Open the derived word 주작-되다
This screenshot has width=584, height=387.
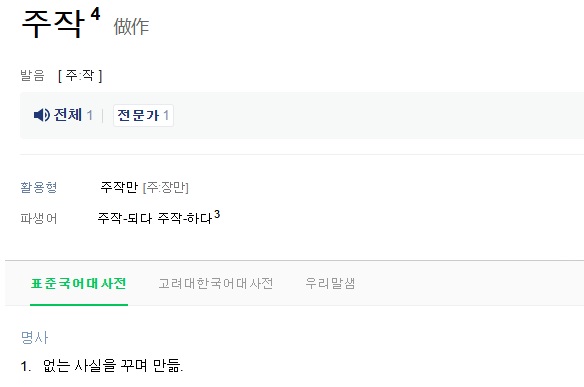125,218
